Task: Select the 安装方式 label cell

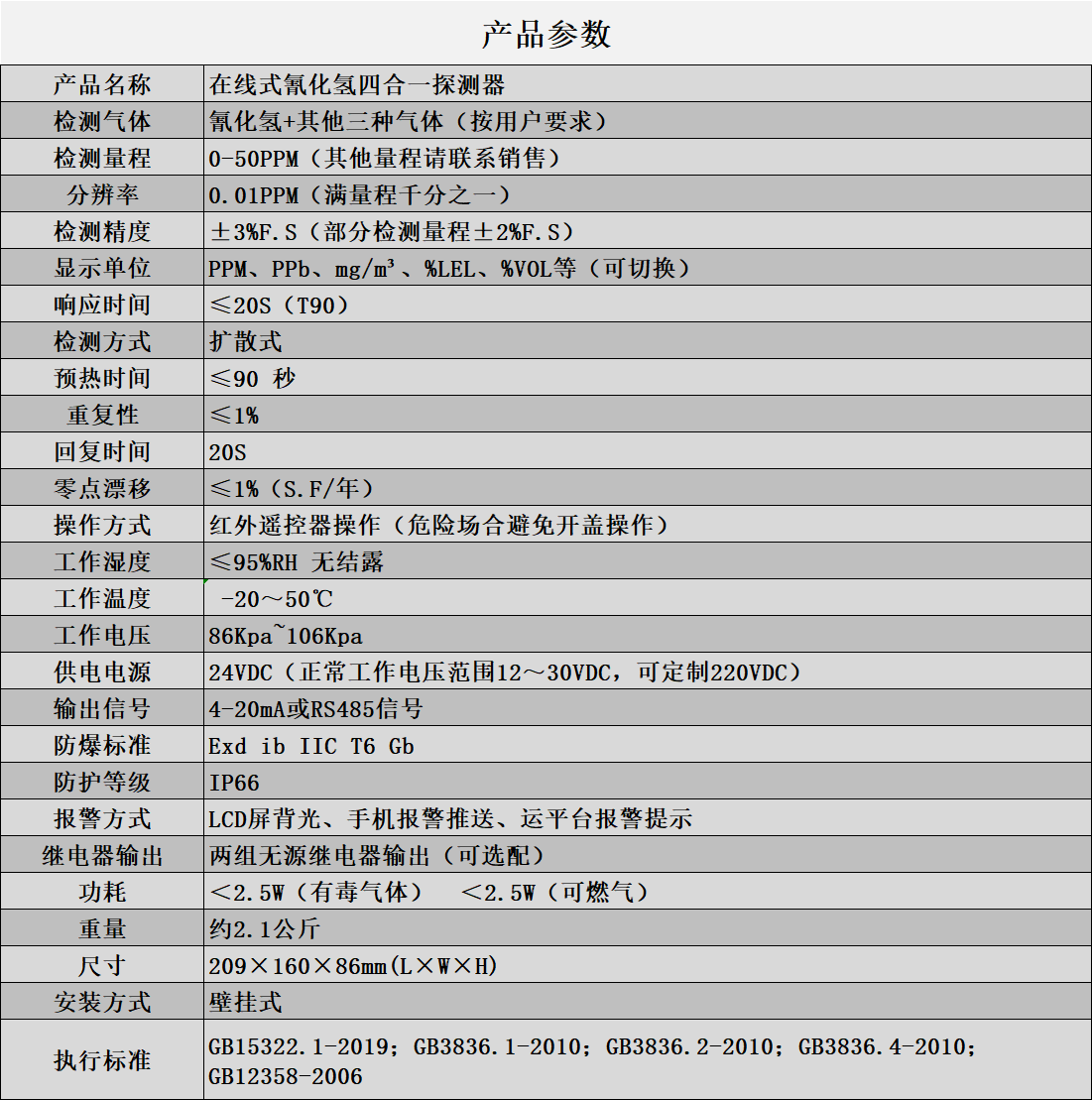Action: pos(102,1001)
